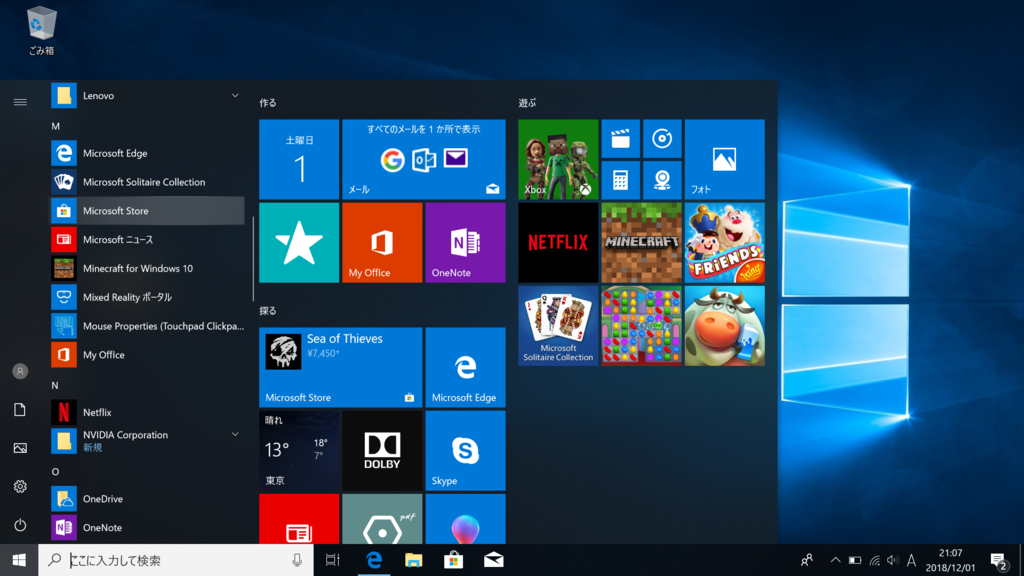Open the Microsoft Edge tile
Screen dimensions: 1024x576
point(465,367)
